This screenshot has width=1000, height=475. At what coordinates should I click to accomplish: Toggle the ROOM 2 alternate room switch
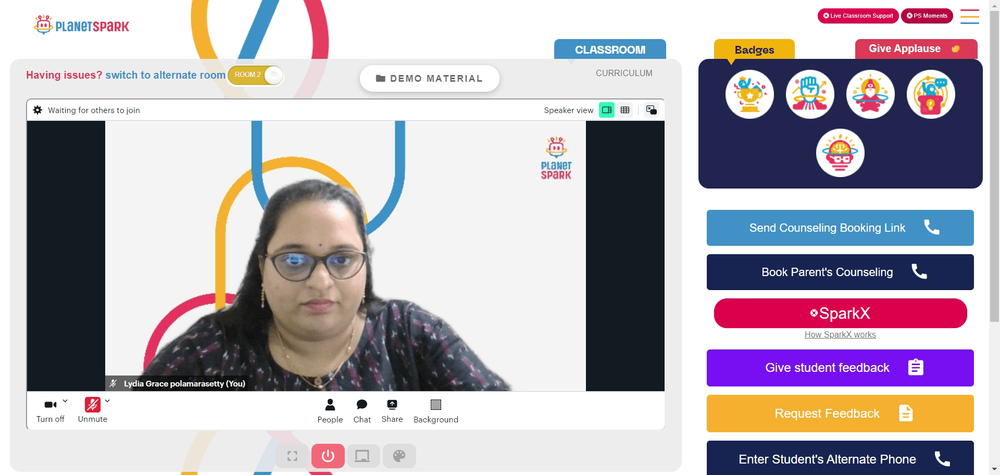[x=255, y=75]
